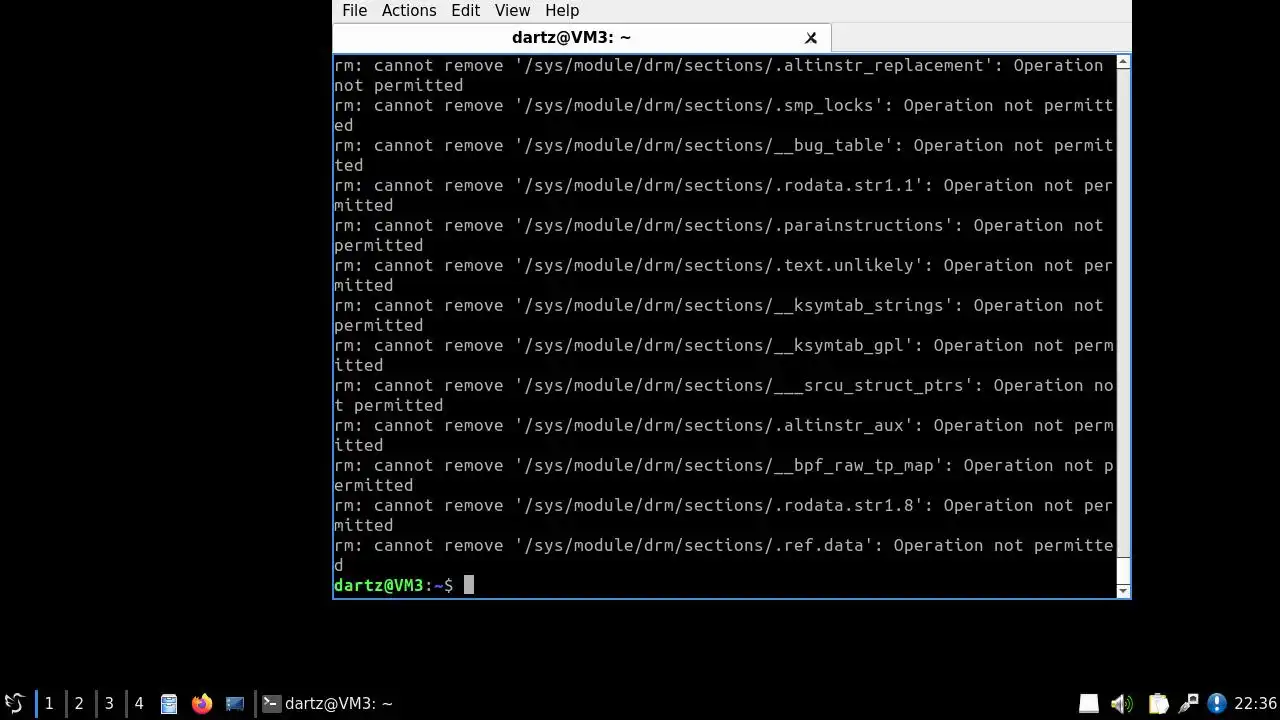
Task: Click the terminal prompt input line
Action: pos(724,585)
